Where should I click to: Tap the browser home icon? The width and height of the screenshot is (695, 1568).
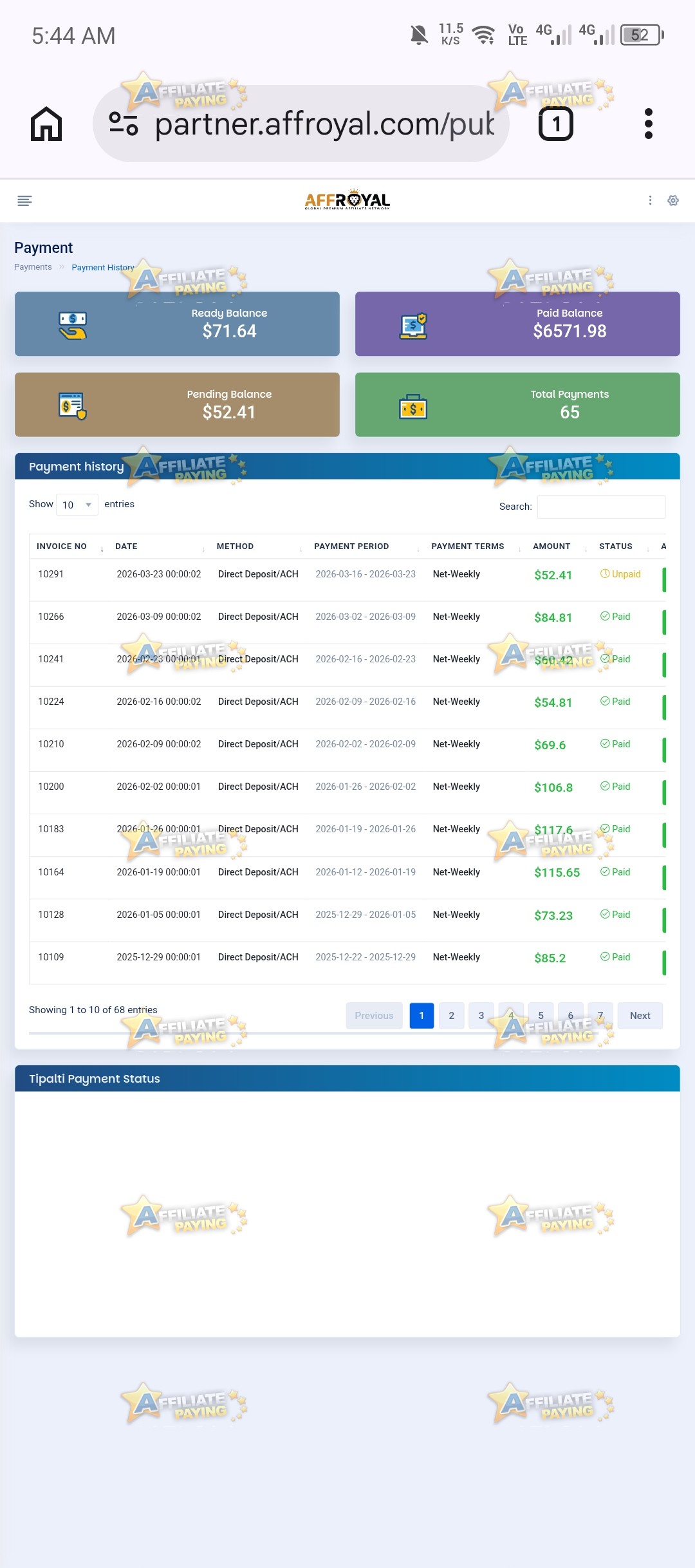point(46,124)
